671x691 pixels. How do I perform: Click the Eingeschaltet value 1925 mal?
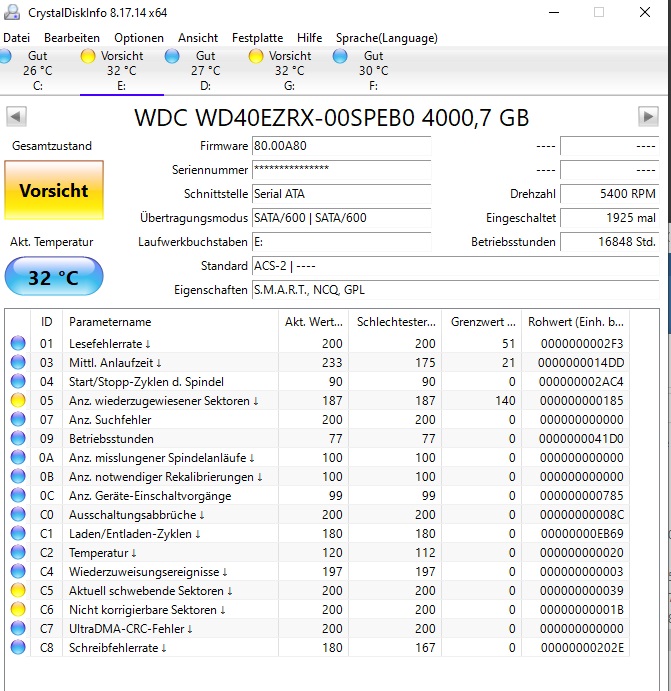[610, 218]
